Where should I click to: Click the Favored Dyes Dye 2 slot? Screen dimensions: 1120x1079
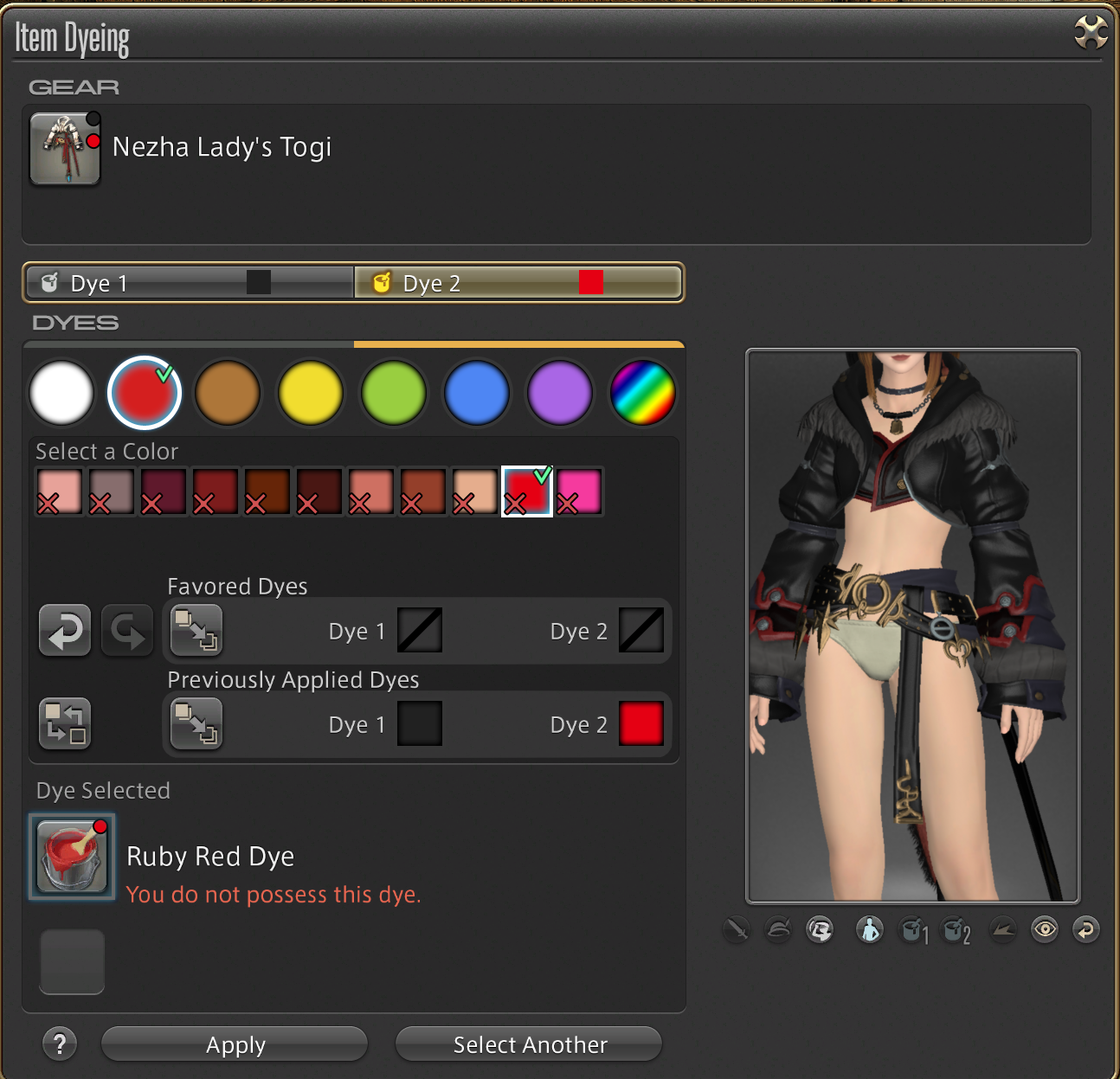641,630
